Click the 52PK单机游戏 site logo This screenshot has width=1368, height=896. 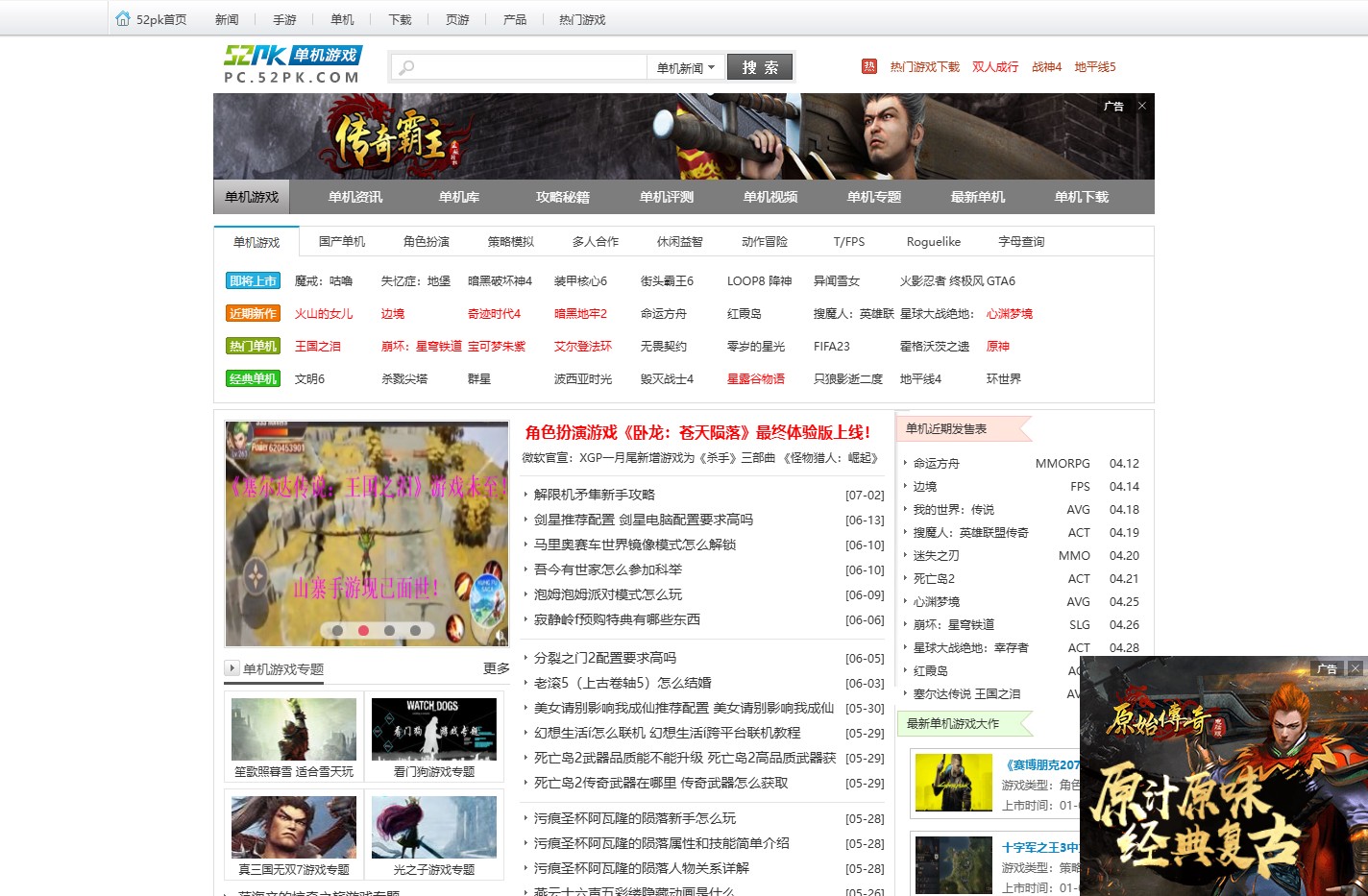click(x=292, y=64)
